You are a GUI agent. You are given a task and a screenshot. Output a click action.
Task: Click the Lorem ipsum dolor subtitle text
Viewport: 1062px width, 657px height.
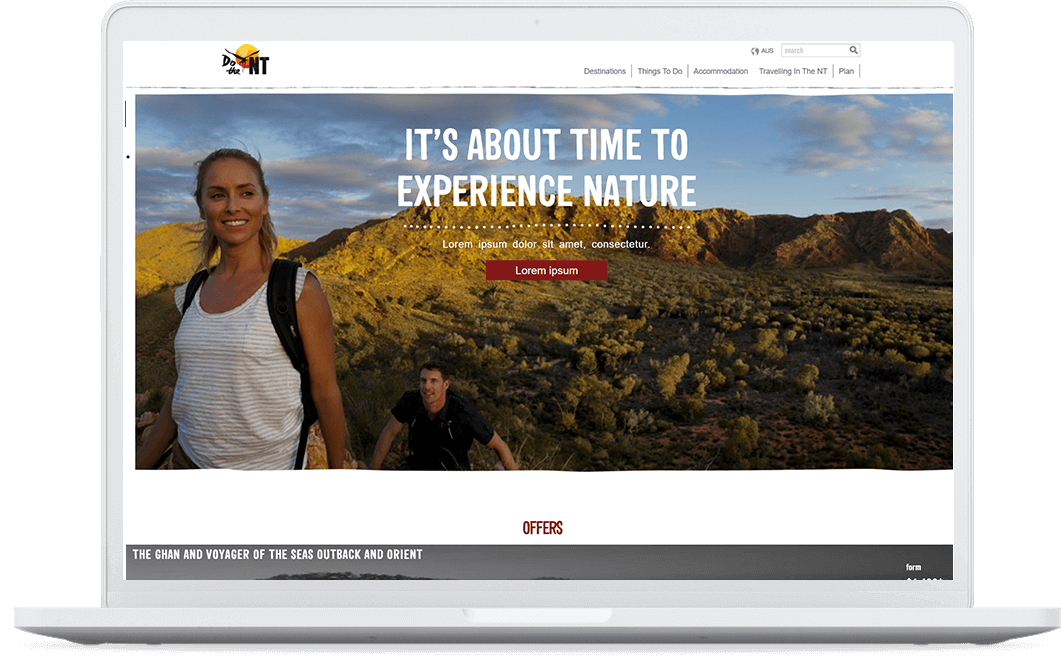coord(546,244)
